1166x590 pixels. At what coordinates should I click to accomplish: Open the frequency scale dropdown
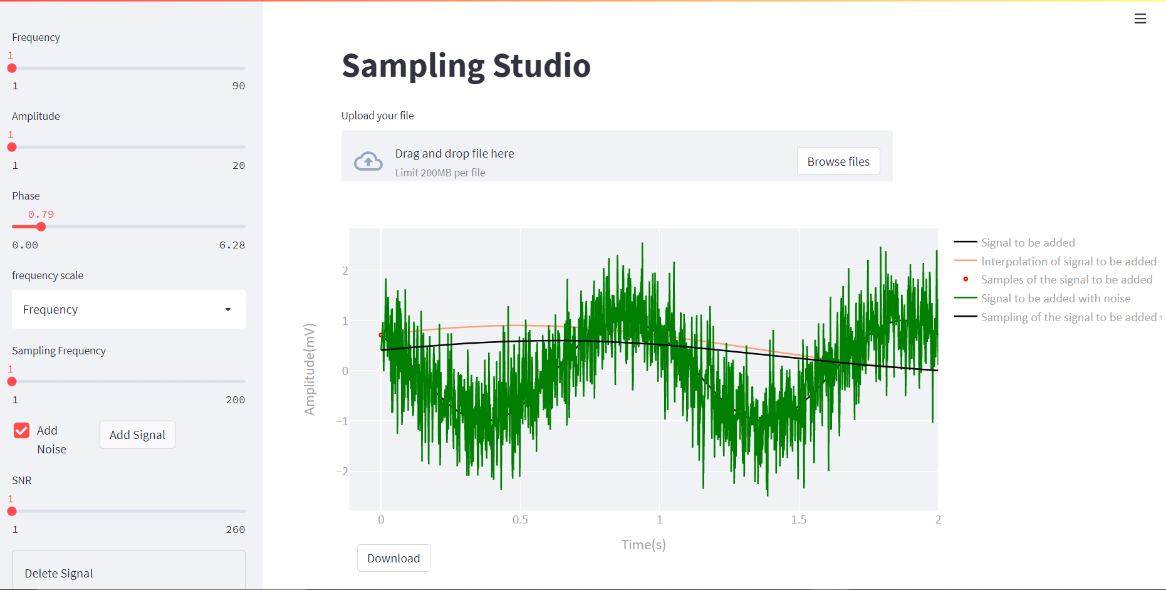pos(128,309)
